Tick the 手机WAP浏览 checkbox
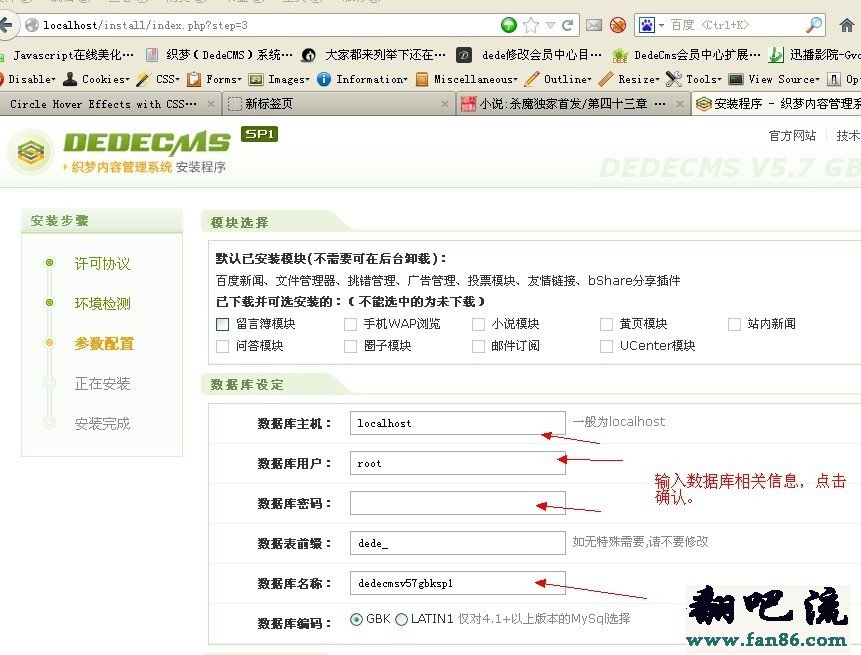The height and width of the screenshot is (655, 861). pos(350,324)
